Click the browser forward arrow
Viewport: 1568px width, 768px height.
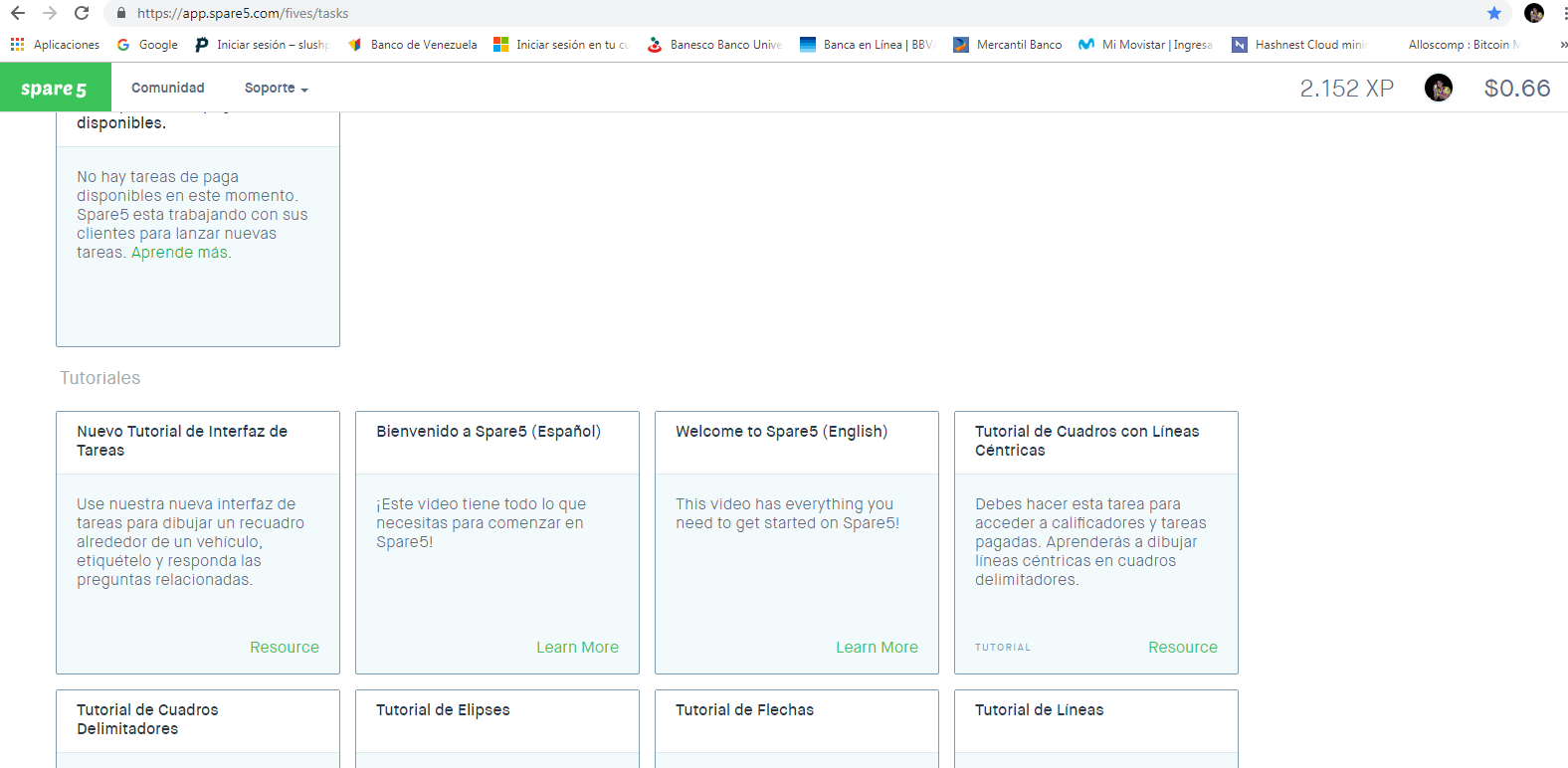pyautogui.click(x=50, y=13)
